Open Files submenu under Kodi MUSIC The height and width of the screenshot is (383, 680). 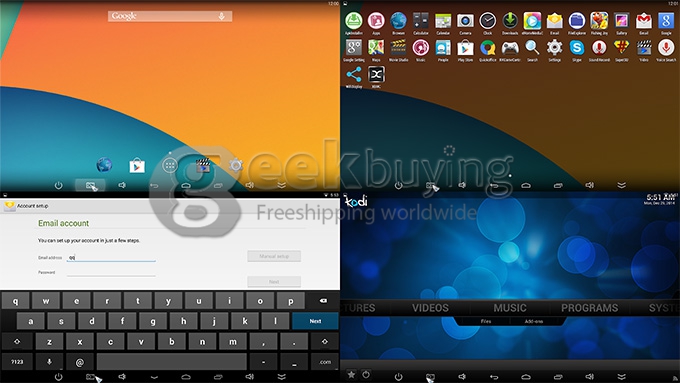486,321
